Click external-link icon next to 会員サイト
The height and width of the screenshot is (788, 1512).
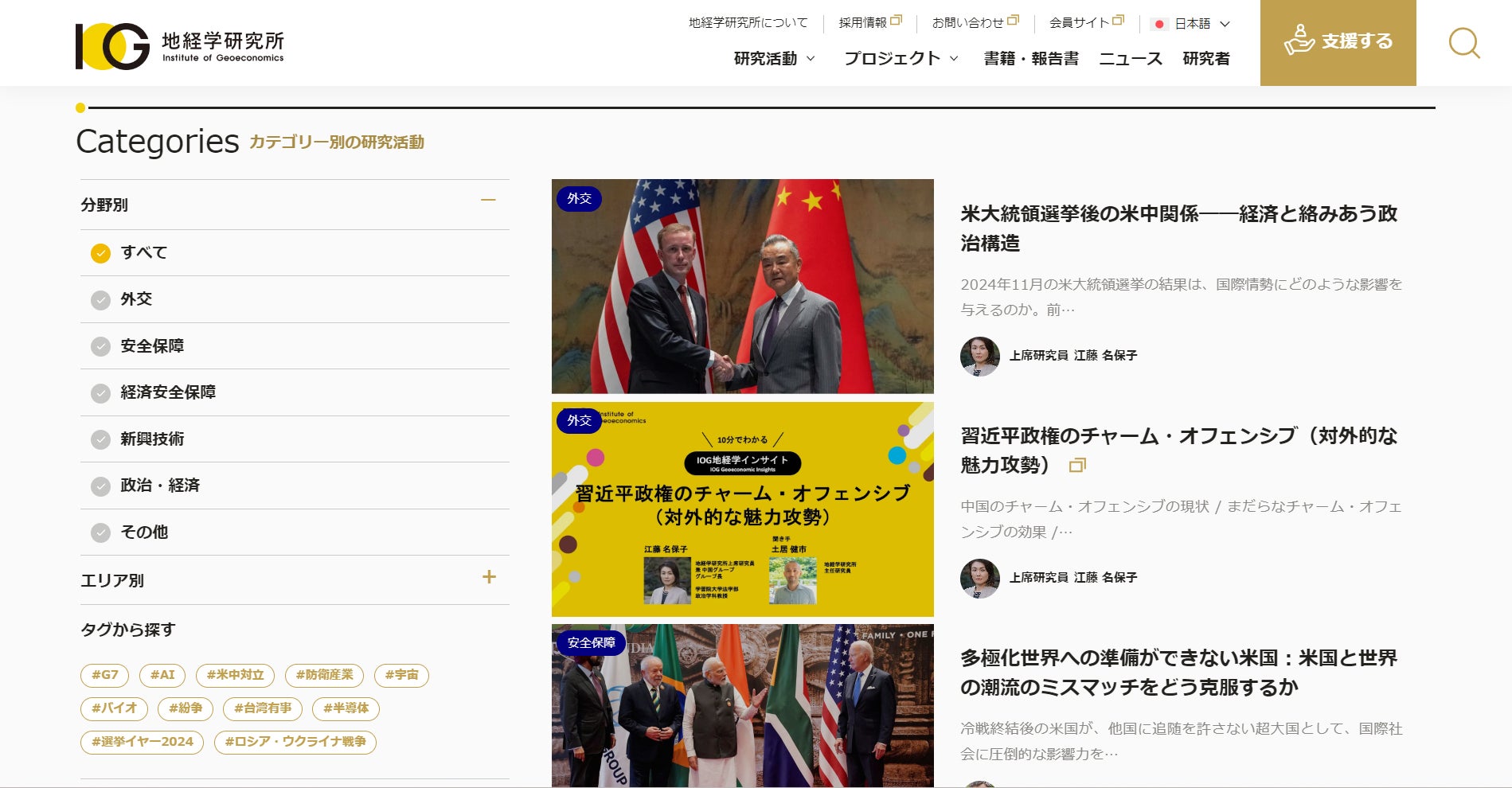pyautogui.click(x=1118, y=21)
